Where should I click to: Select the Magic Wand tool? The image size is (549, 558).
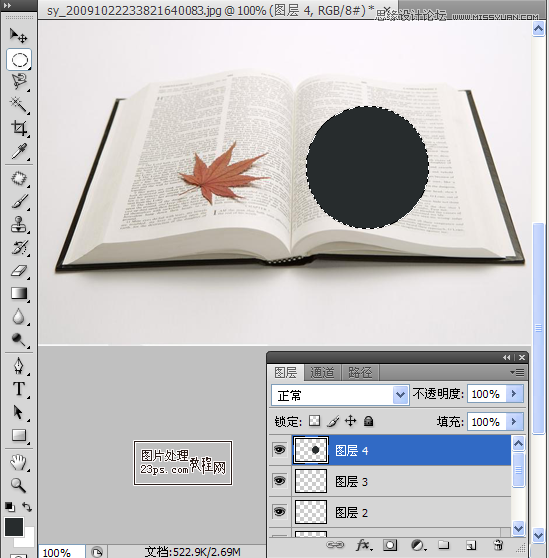tap(19, 105)
